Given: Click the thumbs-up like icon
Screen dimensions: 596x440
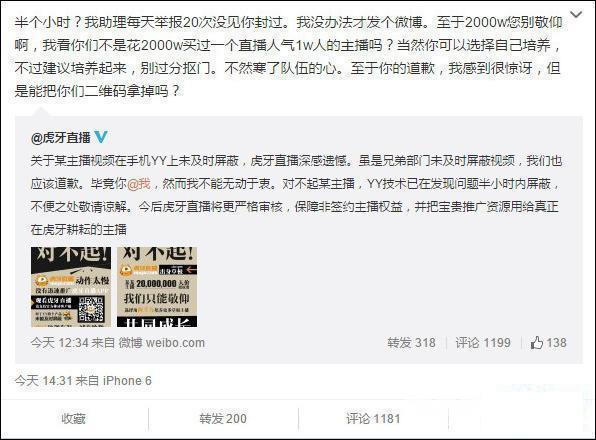Looking at the screenshot, I should pyautogui.click(x=537, y=343).
